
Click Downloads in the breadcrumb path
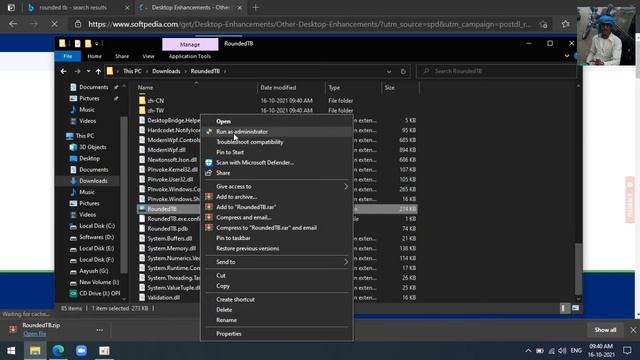pyautogui.click(x=166, y=71)
